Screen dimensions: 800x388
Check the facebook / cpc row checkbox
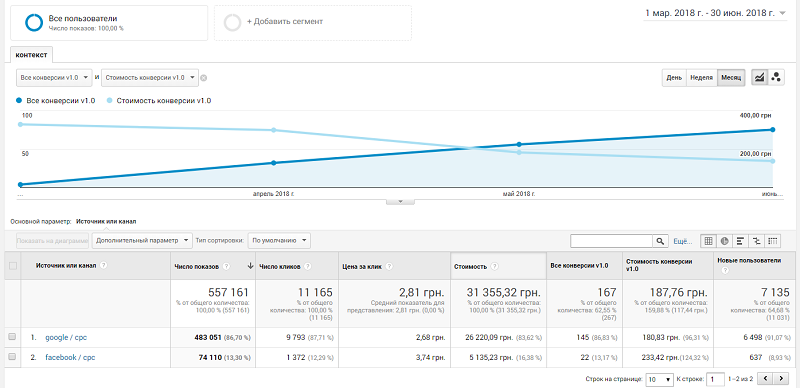pos(13,357)
